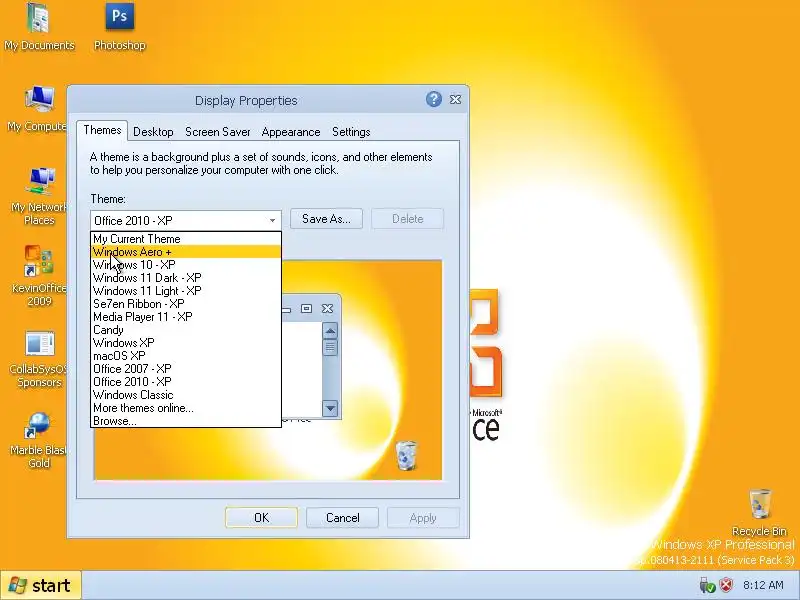Choose My Current Theme from list

coord(186,239)
